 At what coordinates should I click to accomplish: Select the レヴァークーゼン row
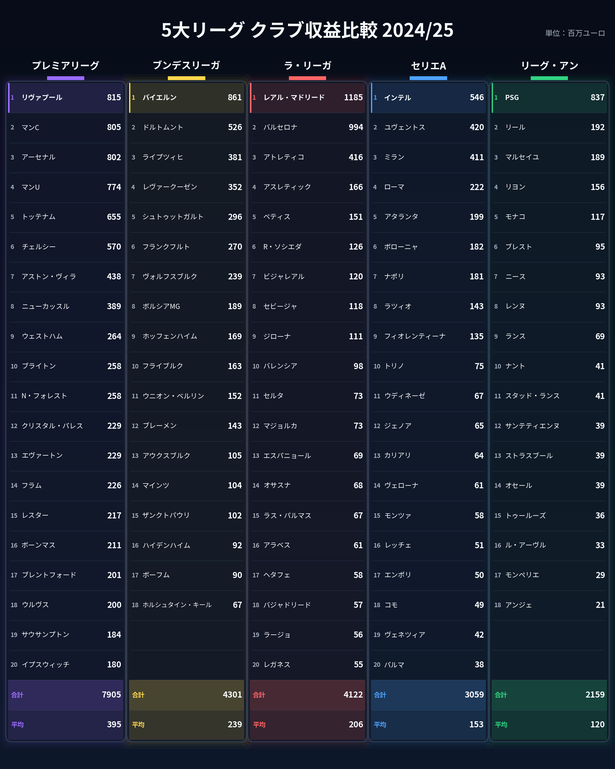point(186,187)
